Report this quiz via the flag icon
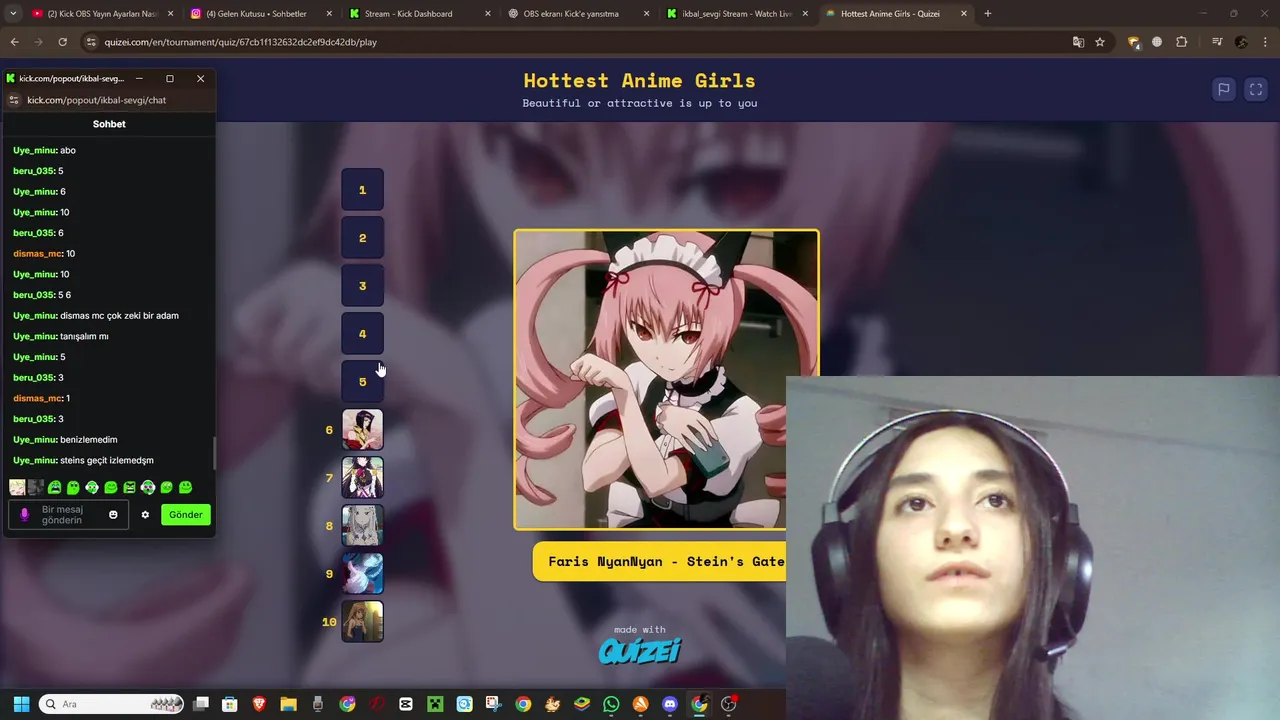This screenshot has width=1280, height=720. pos(1223,89)
